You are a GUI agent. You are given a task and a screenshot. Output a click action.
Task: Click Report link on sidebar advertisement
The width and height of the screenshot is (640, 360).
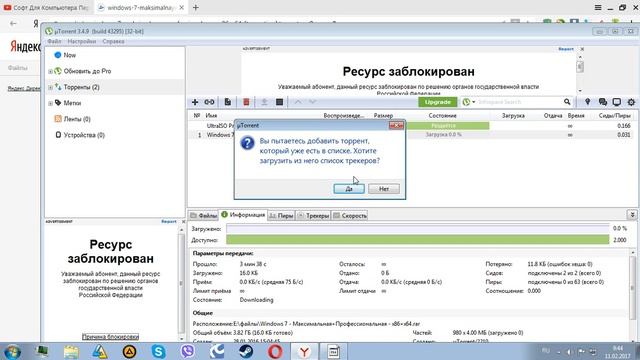point(169,221)
